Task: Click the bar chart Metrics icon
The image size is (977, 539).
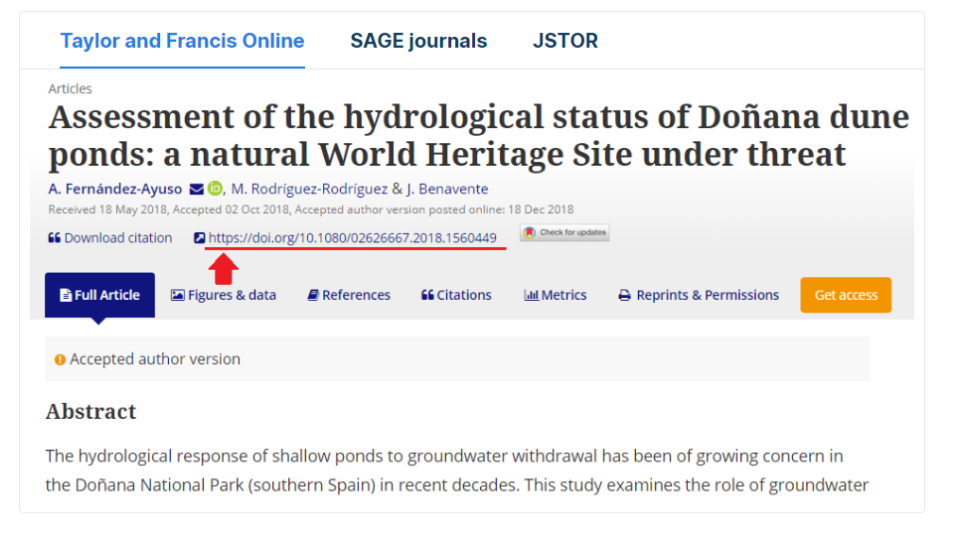Action: (531, 295)
